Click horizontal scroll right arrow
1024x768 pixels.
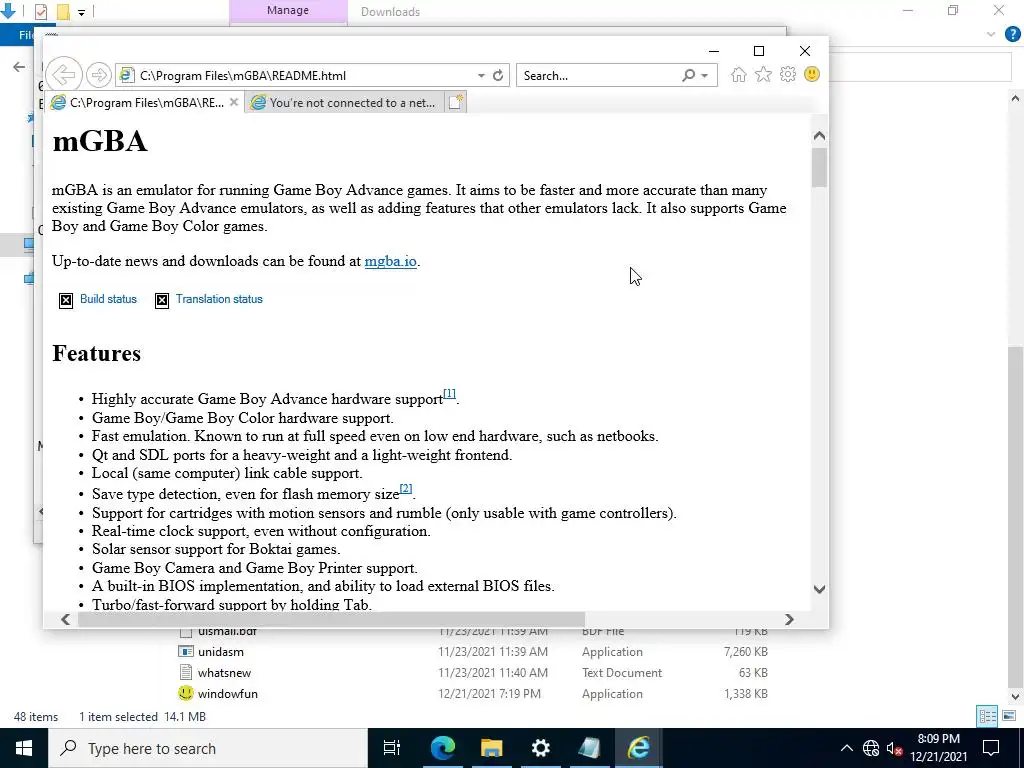(x=789, y=619)
